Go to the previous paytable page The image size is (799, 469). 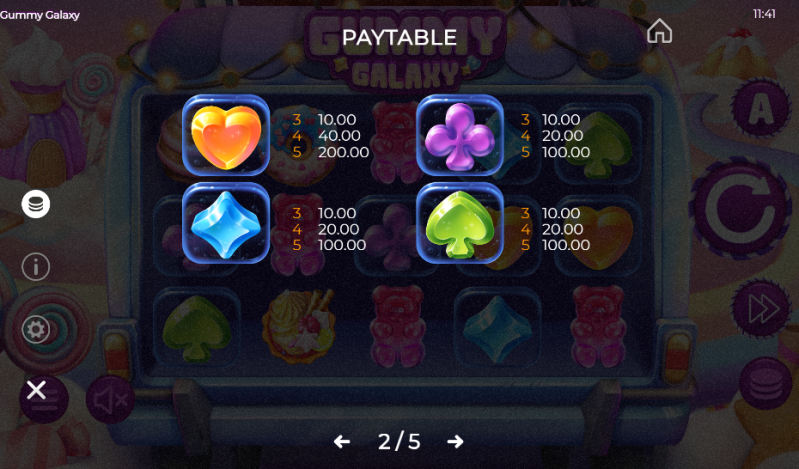tap(342, 441)
